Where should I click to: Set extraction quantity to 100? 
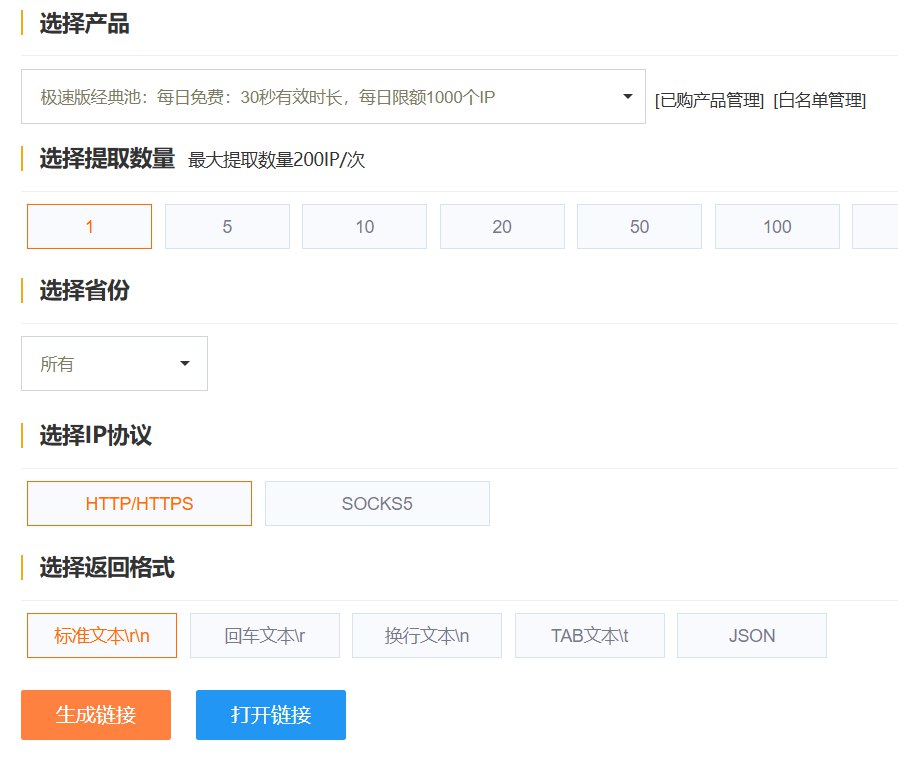777,227
